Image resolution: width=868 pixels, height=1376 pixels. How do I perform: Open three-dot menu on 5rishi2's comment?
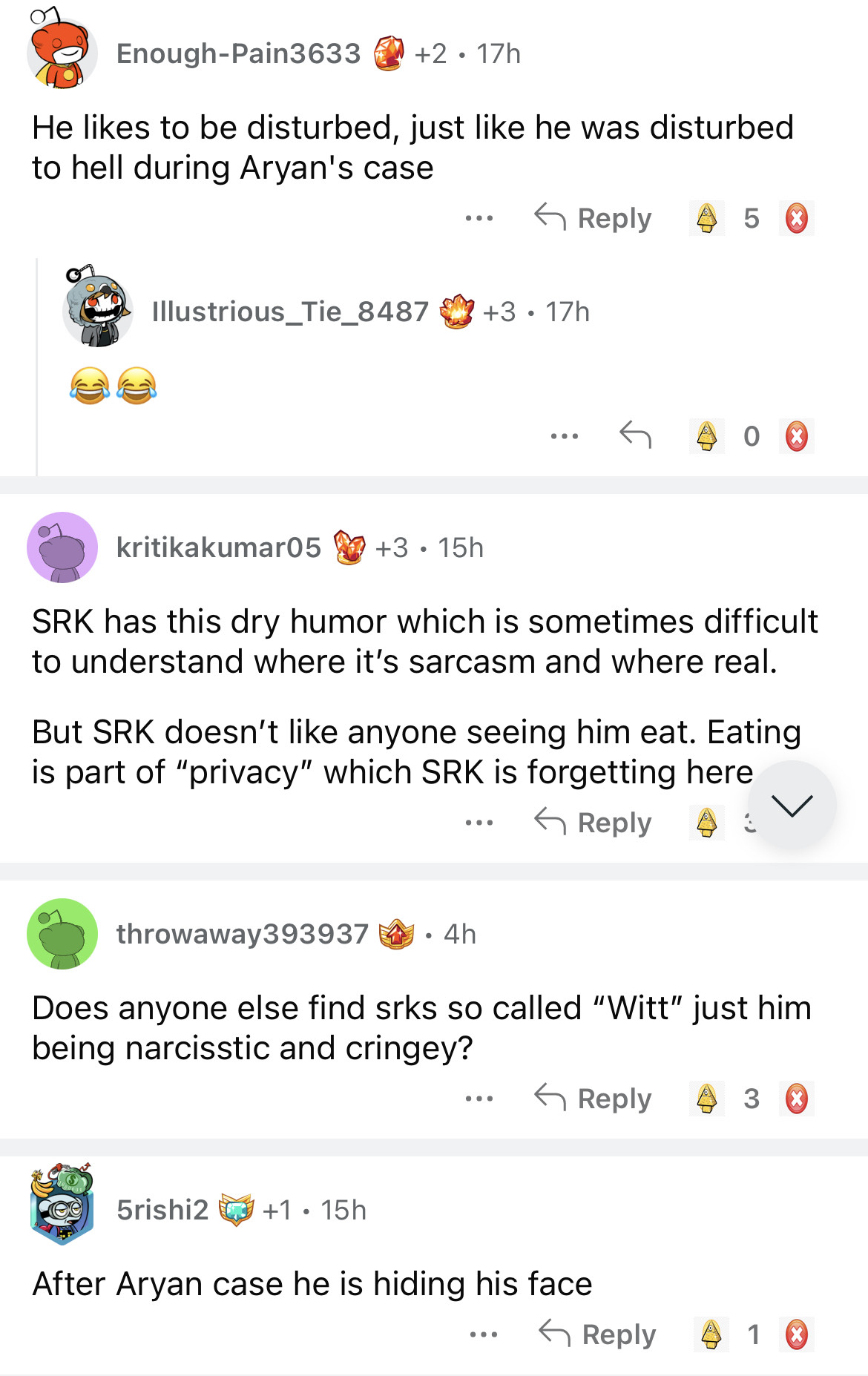coord(484,1334)
